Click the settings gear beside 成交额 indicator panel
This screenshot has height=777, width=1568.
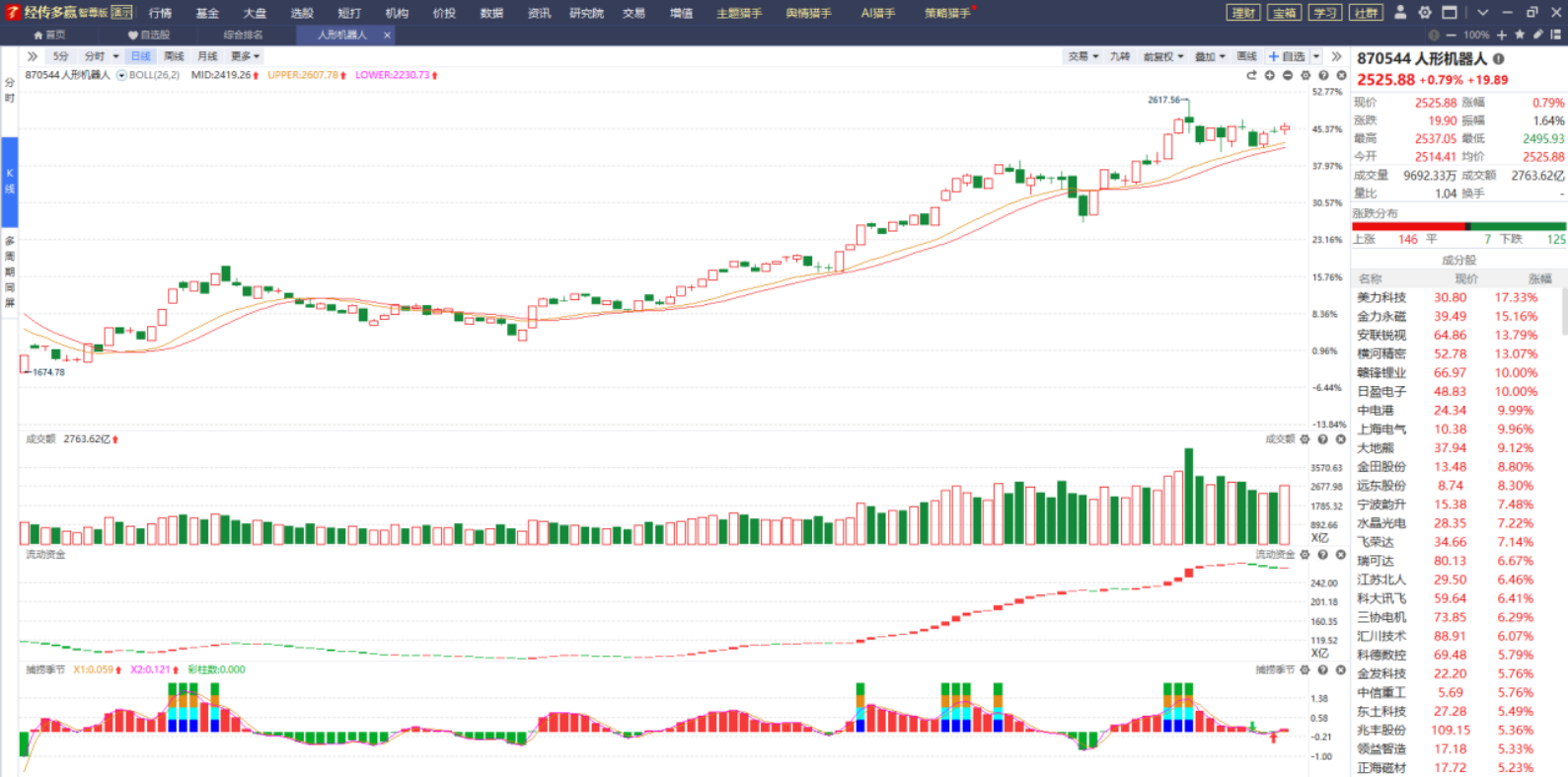1305,439
